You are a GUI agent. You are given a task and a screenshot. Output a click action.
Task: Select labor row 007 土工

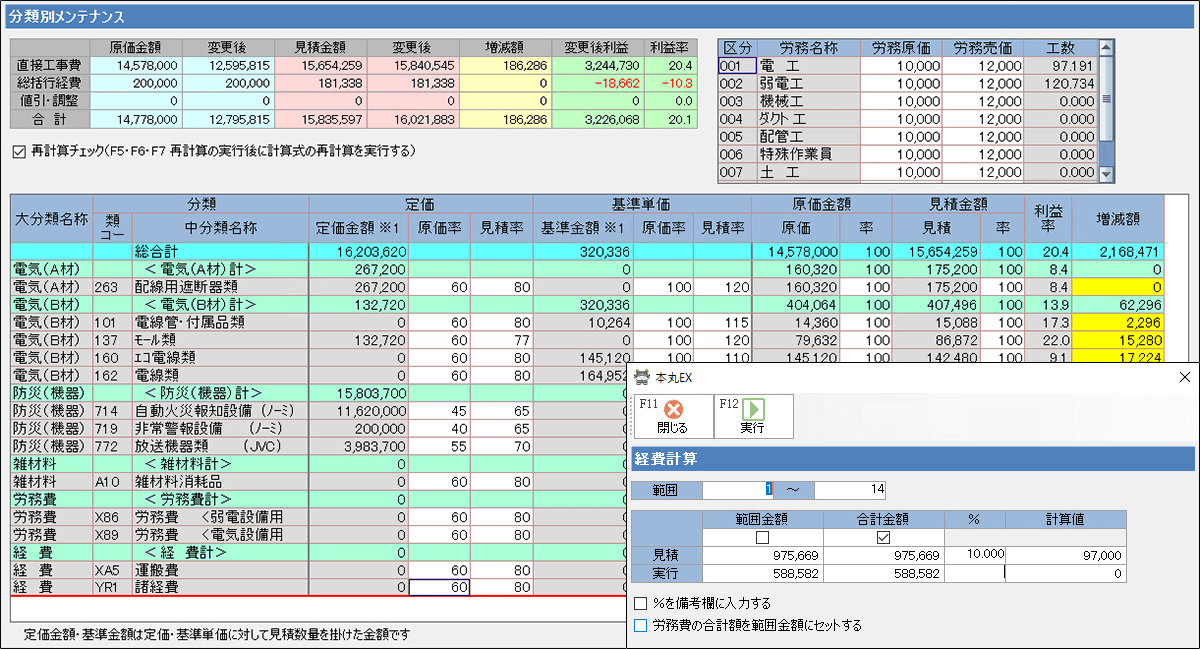[x=907, y=173]
